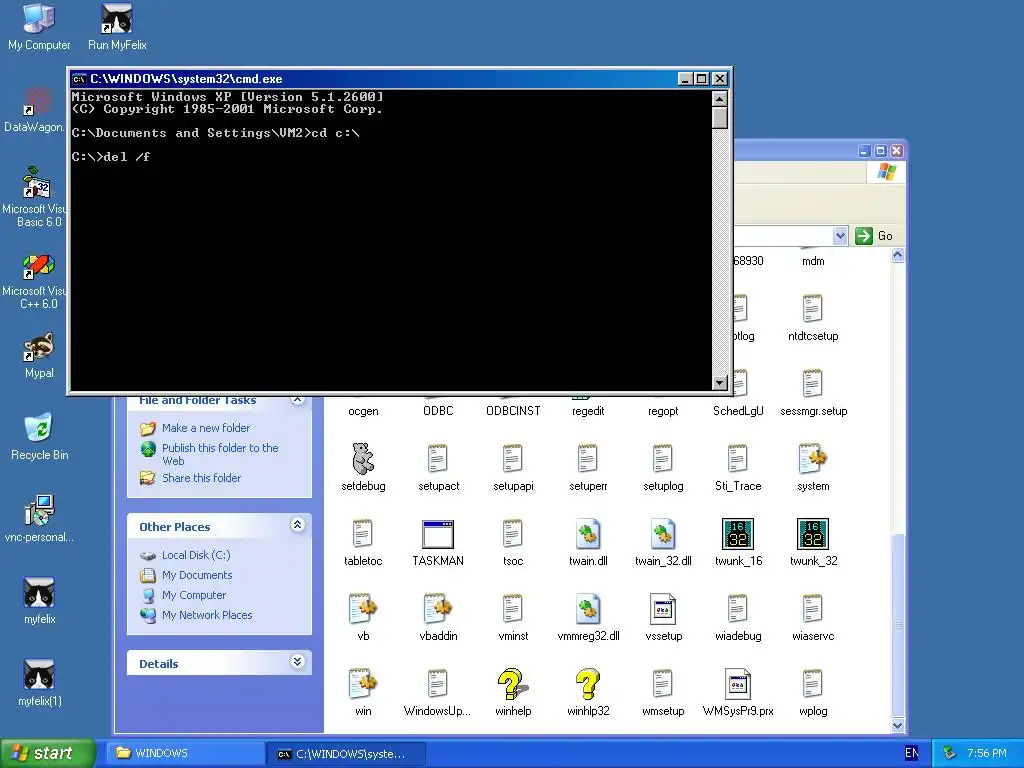Select the Sti_Trace file

coord(738,466)
